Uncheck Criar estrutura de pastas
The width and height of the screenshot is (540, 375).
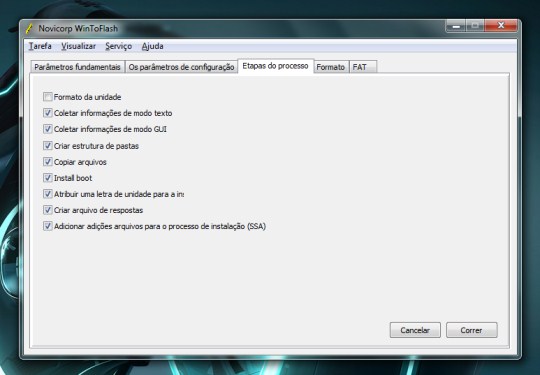tap(48, 146)
